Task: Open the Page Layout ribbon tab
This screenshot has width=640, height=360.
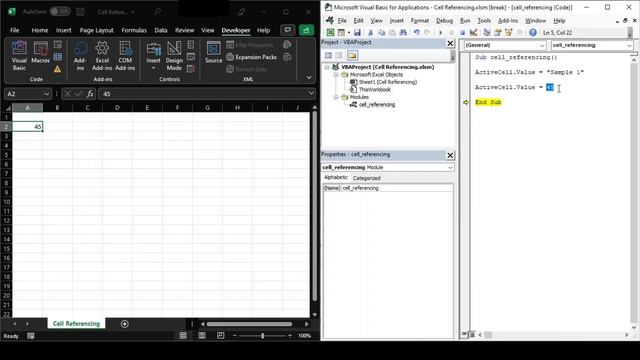Action: coord(96,30)
